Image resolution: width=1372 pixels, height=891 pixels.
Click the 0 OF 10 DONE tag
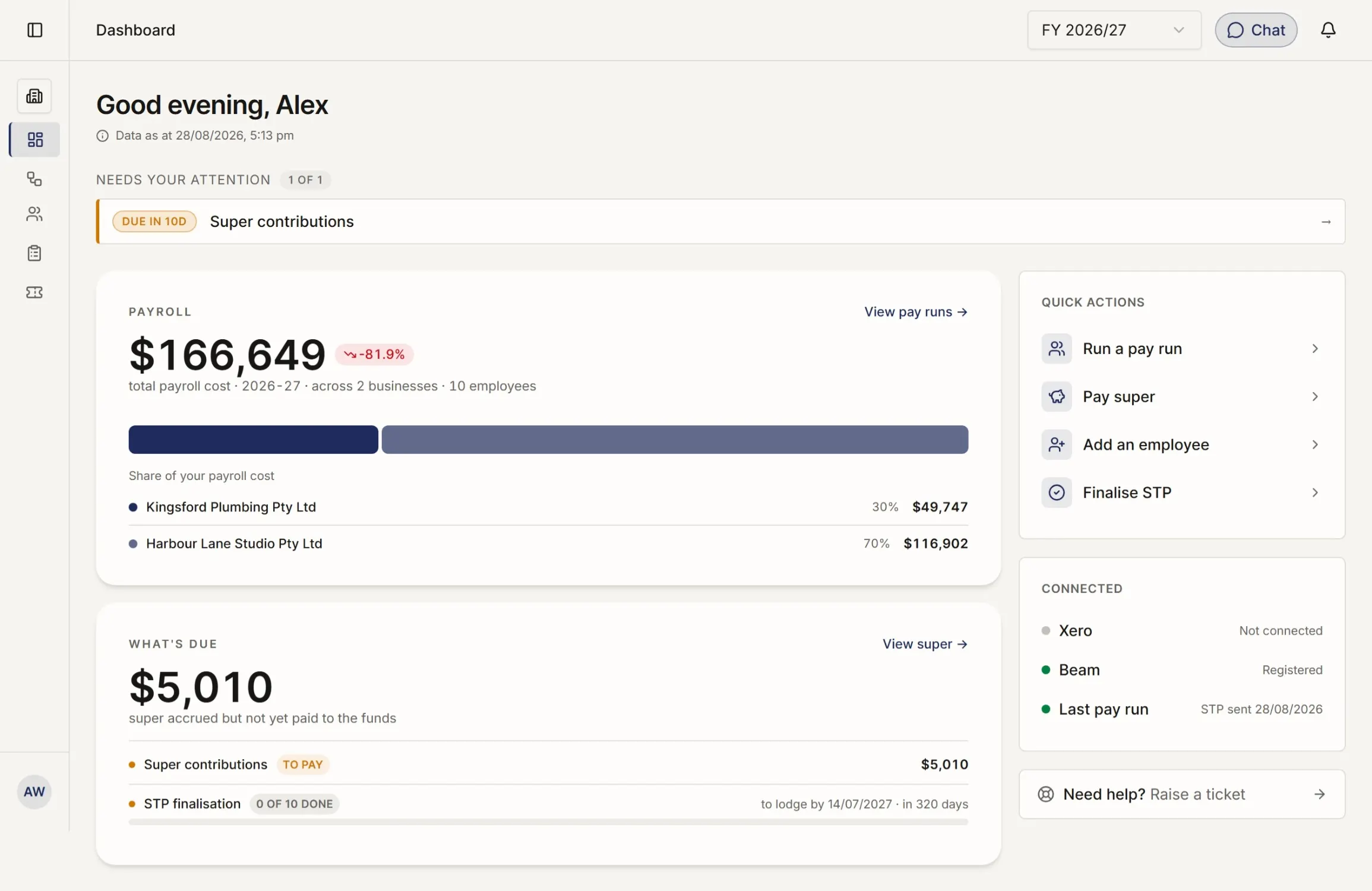coord(295,804)
